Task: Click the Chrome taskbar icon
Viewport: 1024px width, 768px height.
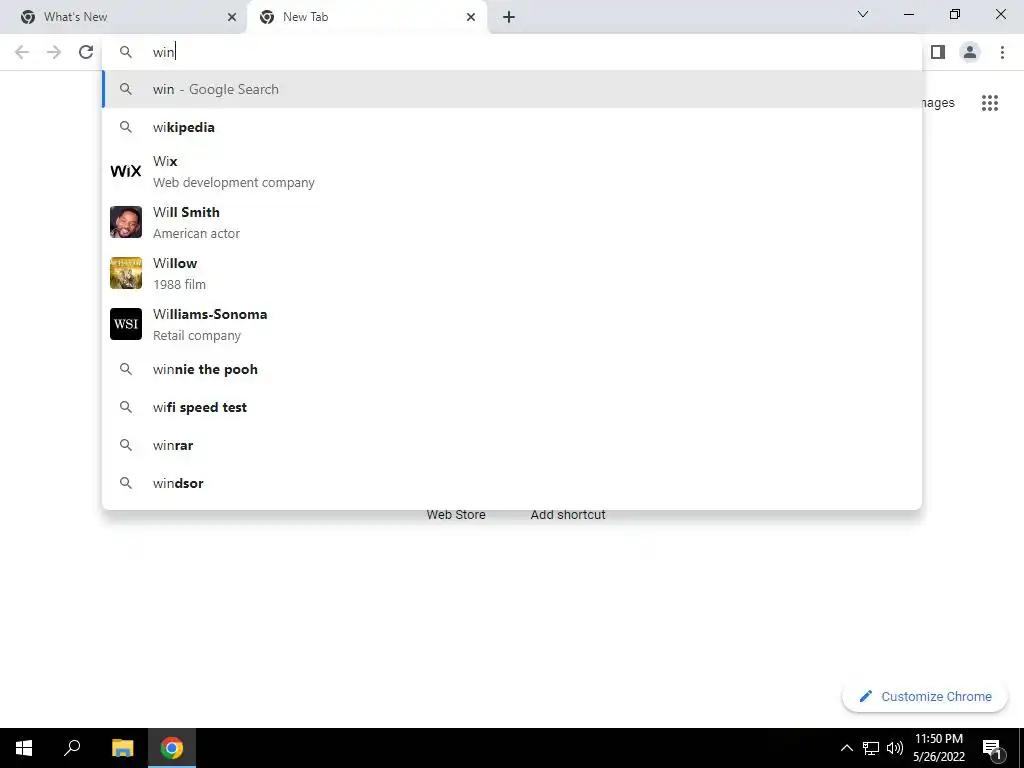Action: [172, 748]
